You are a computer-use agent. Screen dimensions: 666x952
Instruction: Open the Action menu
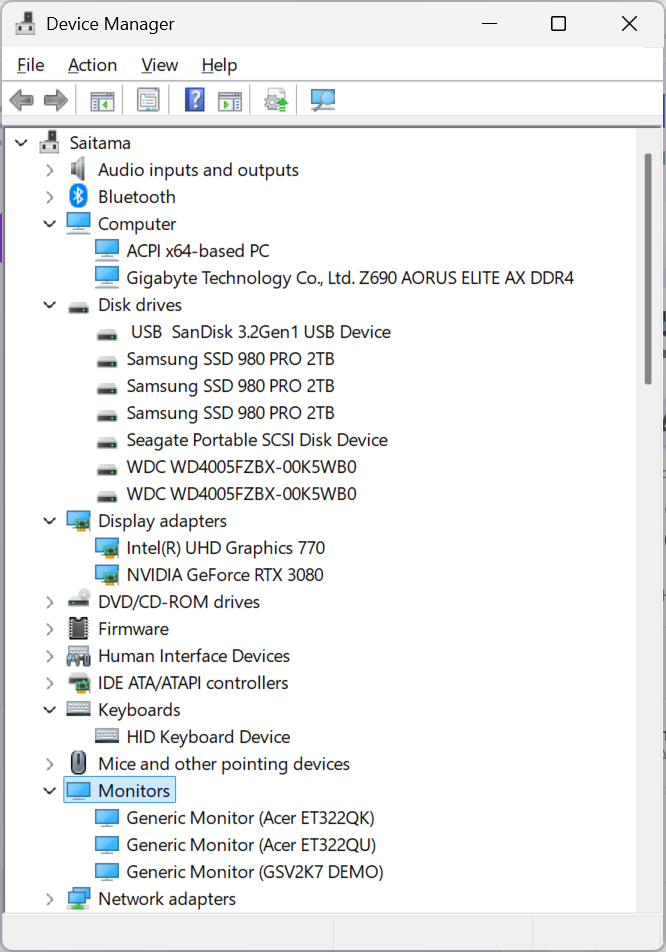coord(92,65)
